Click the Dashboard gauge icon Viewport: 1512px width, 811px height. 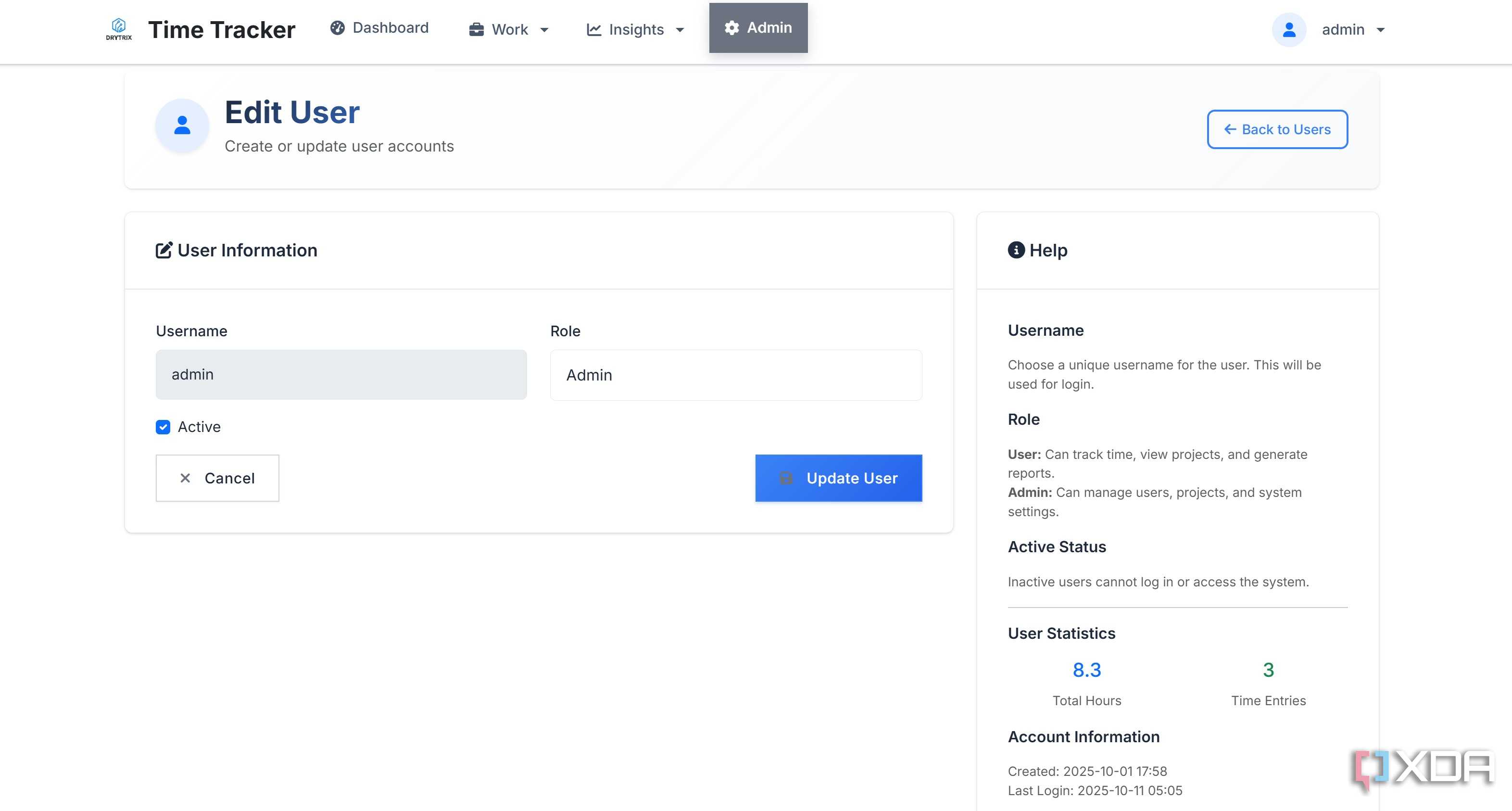(338, 27)
